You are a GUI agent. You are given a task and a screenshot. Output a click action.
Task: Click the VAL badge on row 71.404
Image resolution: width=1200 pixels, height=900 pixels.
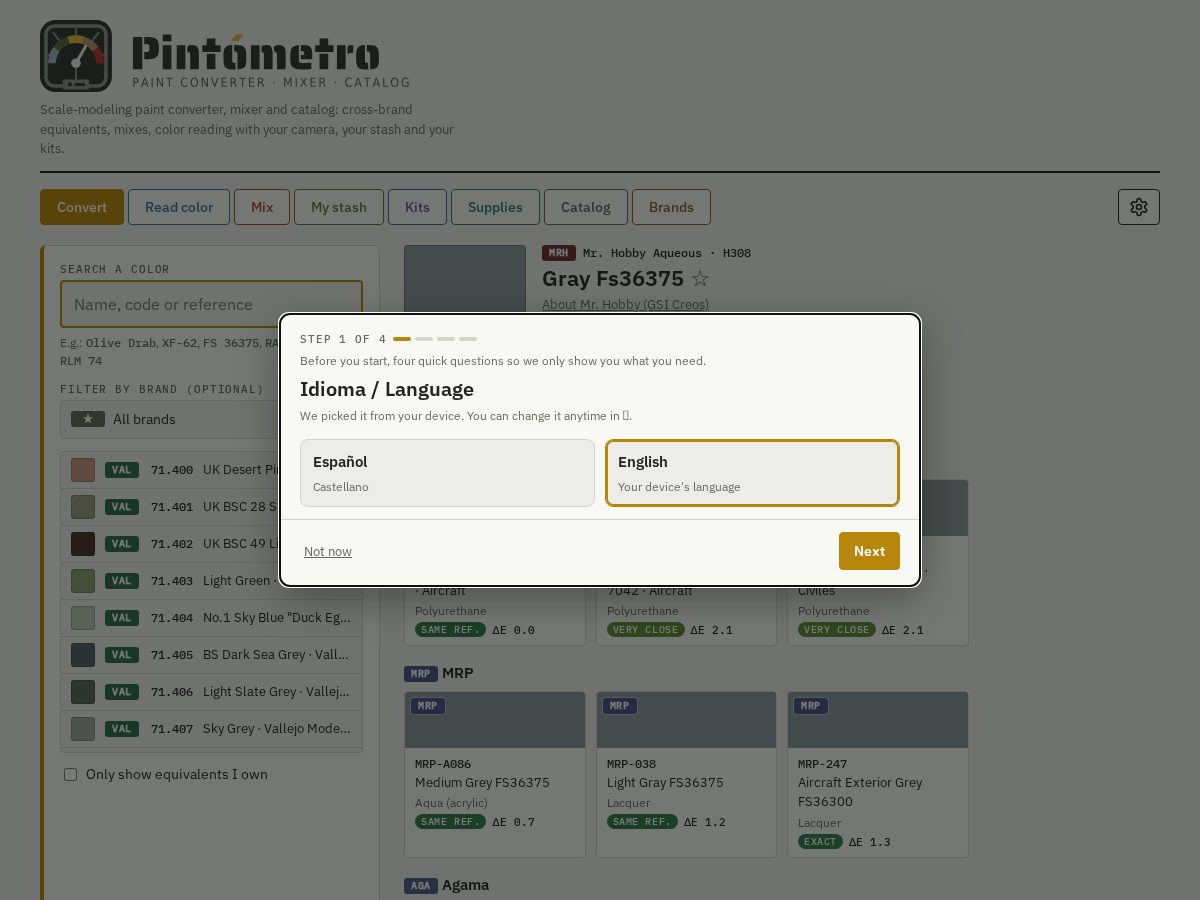[122, 618]
